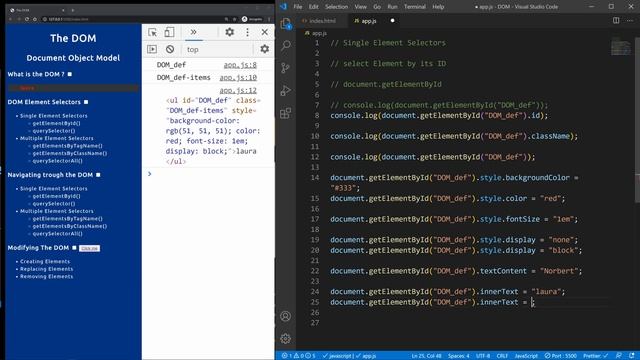Open DevTools settings gear
The height and width of the screenshot is (360, 640).
pos(230,32)
